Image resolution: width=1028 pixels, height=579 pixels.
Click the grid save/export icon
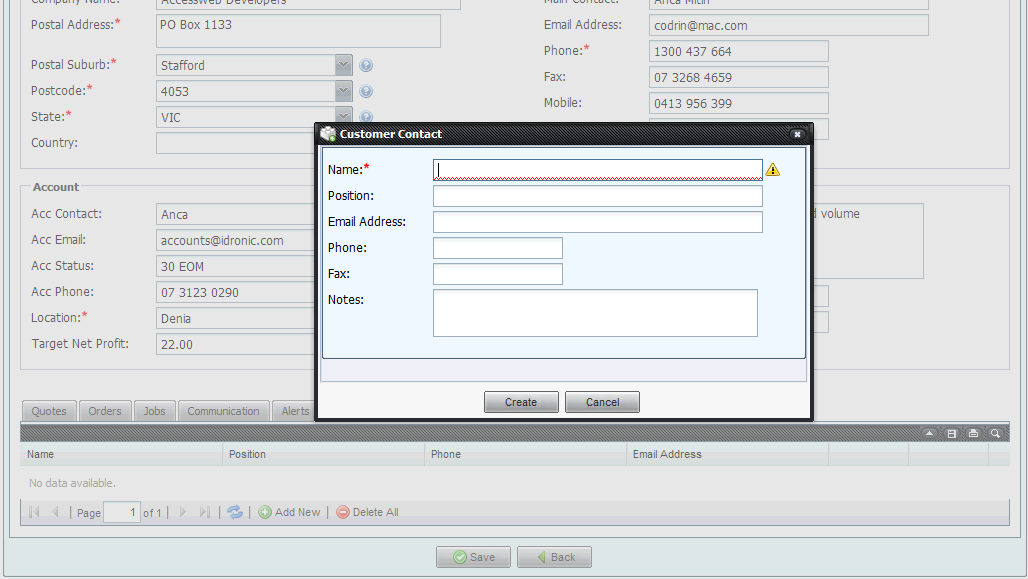pos(951,433)
